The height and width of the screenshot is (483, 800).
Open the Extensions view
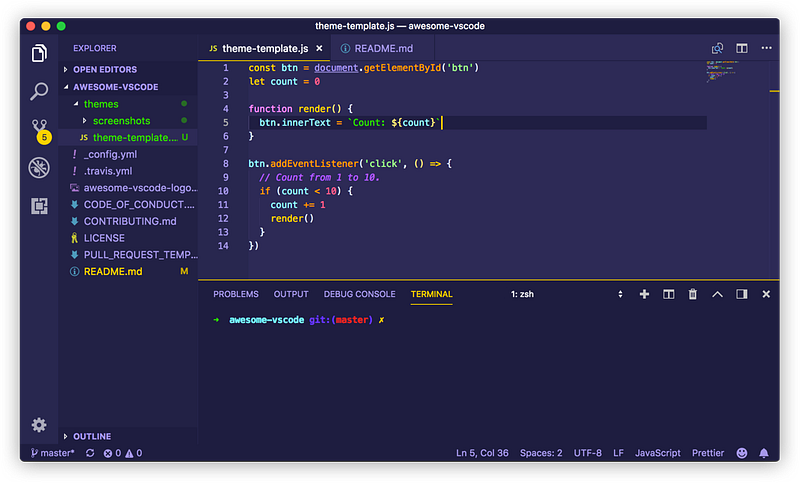point(39,206)
